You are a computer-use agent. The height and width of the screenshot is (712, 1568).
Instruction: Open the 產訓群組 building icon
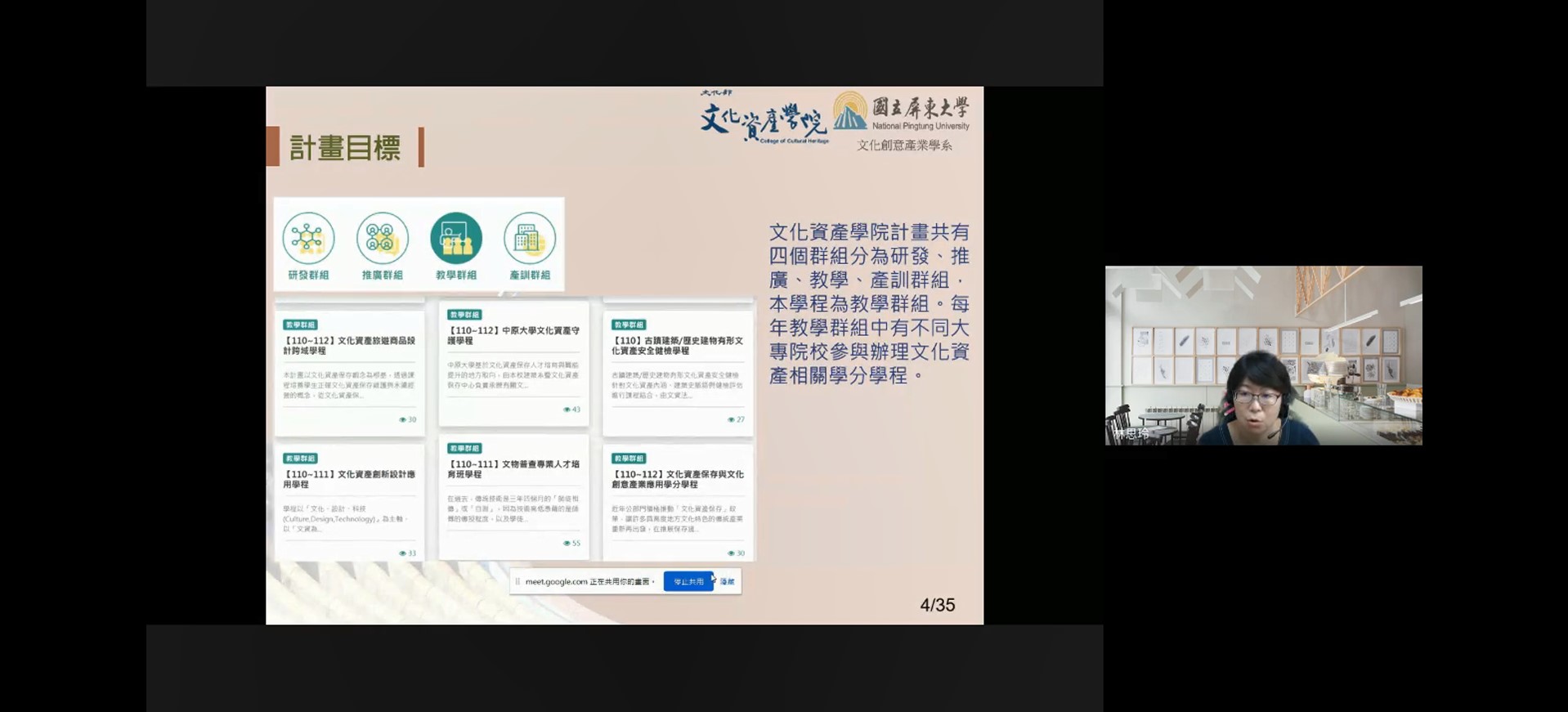point(530,239)
